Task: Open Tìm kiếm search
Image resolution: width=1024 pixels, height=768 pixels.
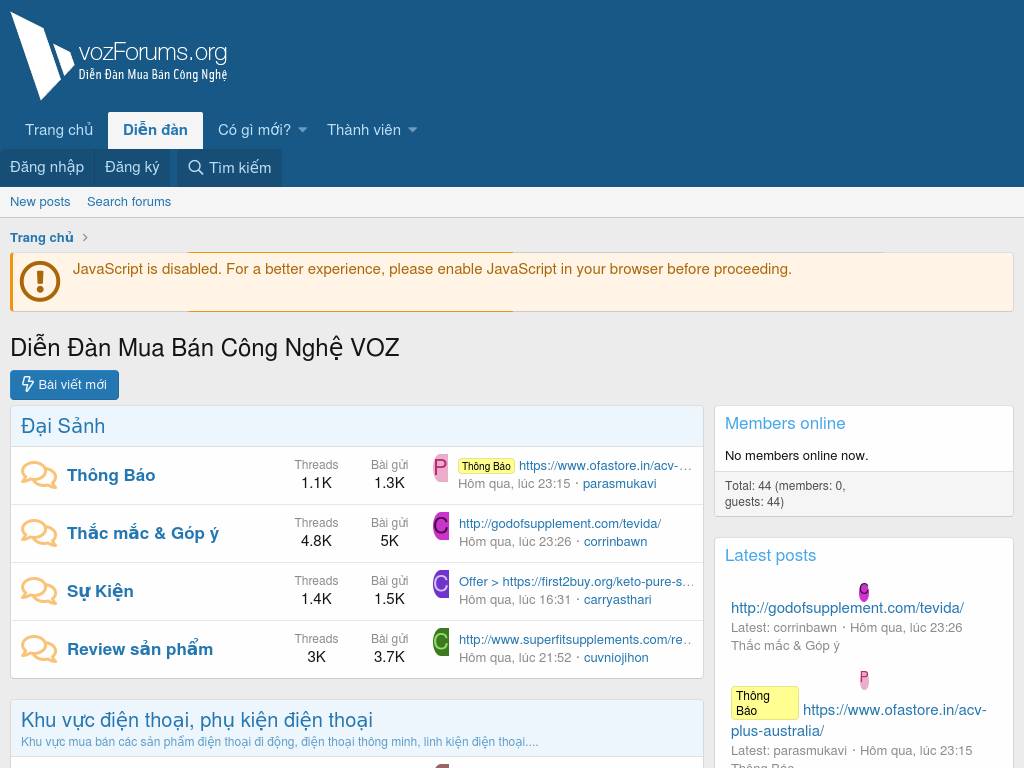Action: [229, 167]
